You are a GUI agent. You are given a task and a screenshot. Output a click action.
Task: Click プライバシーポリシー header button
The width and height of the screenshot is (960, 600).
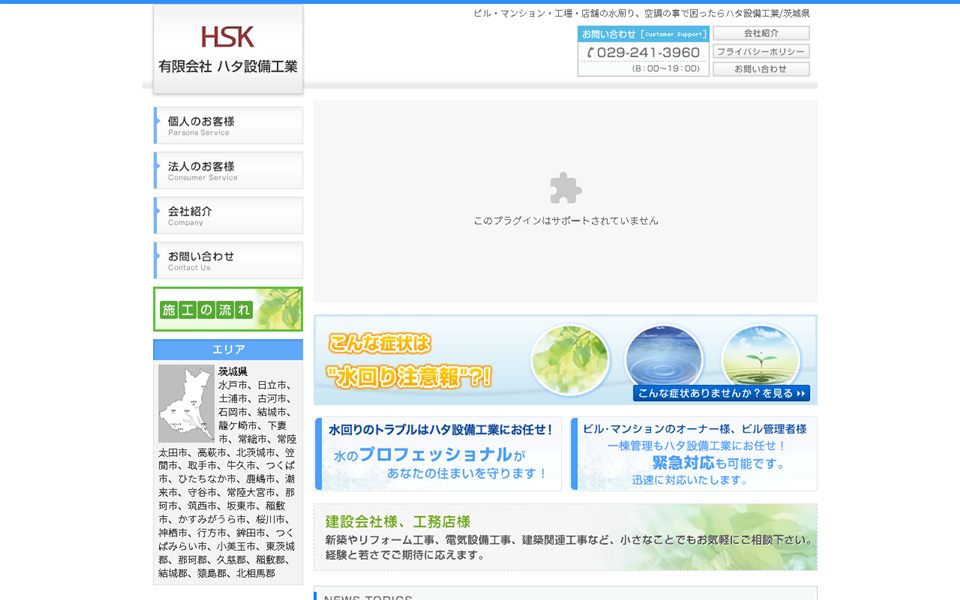point(761,51)
